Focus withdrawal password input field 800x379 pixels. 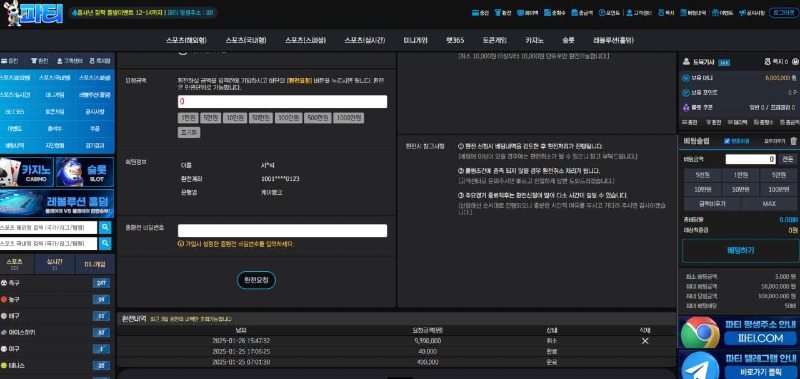click(x=282, y=231)
